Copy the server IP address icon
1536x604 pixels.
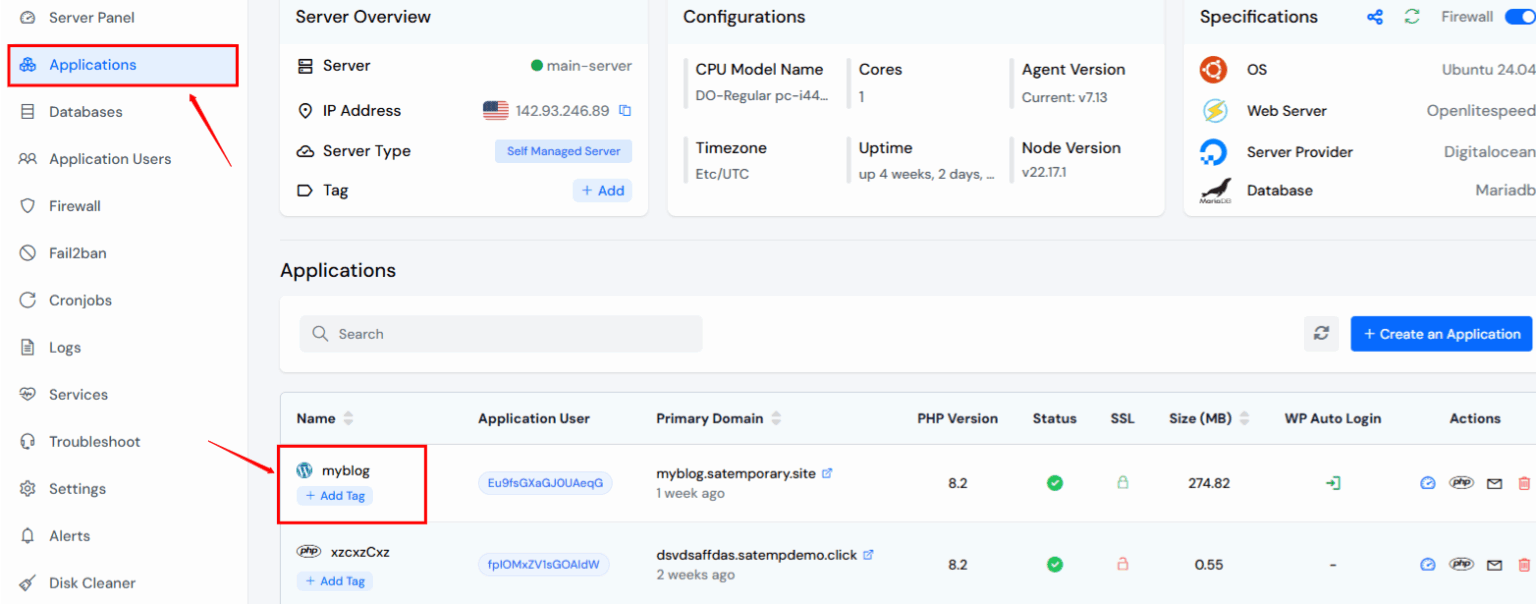tap(625, 111)
